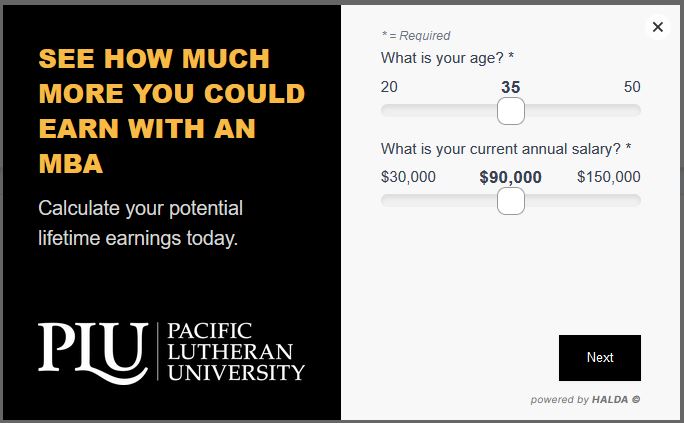Open the powered by HALDA link
This screenshot has height=423, width=684.
point(585,399)
